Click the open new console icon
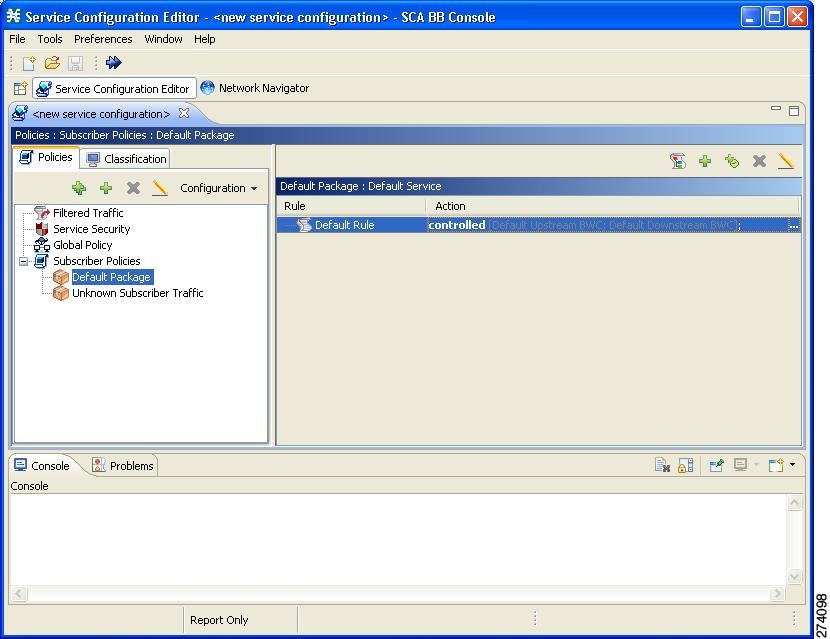 click(776, 465)
